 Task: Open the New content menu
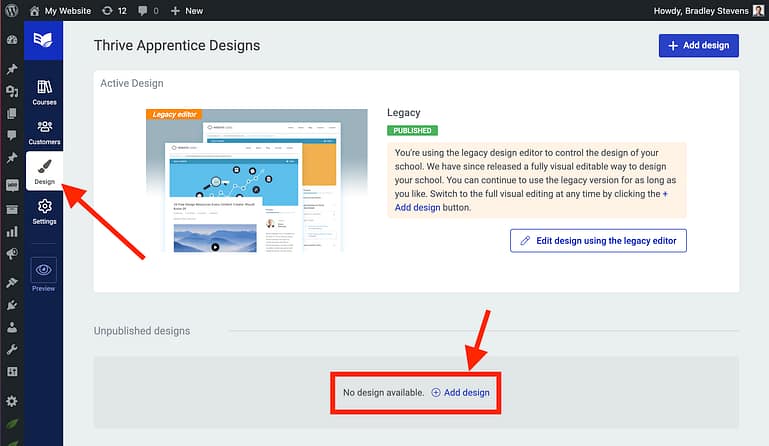186,11
